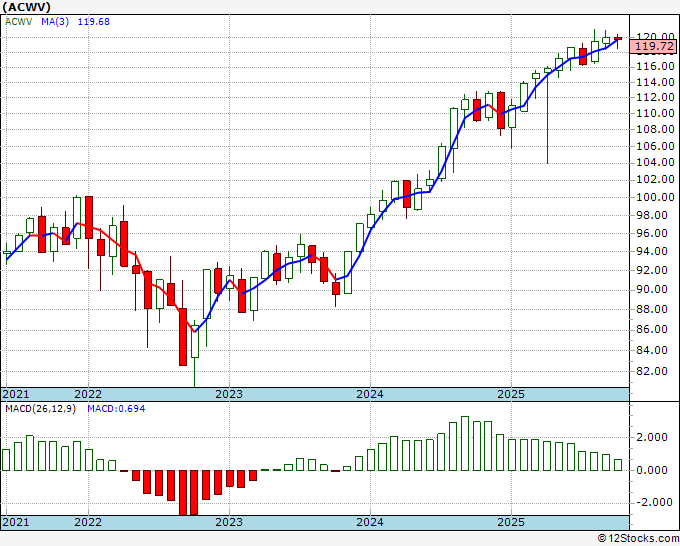Click the tallest MACD histogram bar in late 2024
The image size is (680, 546).
point(465,444)
